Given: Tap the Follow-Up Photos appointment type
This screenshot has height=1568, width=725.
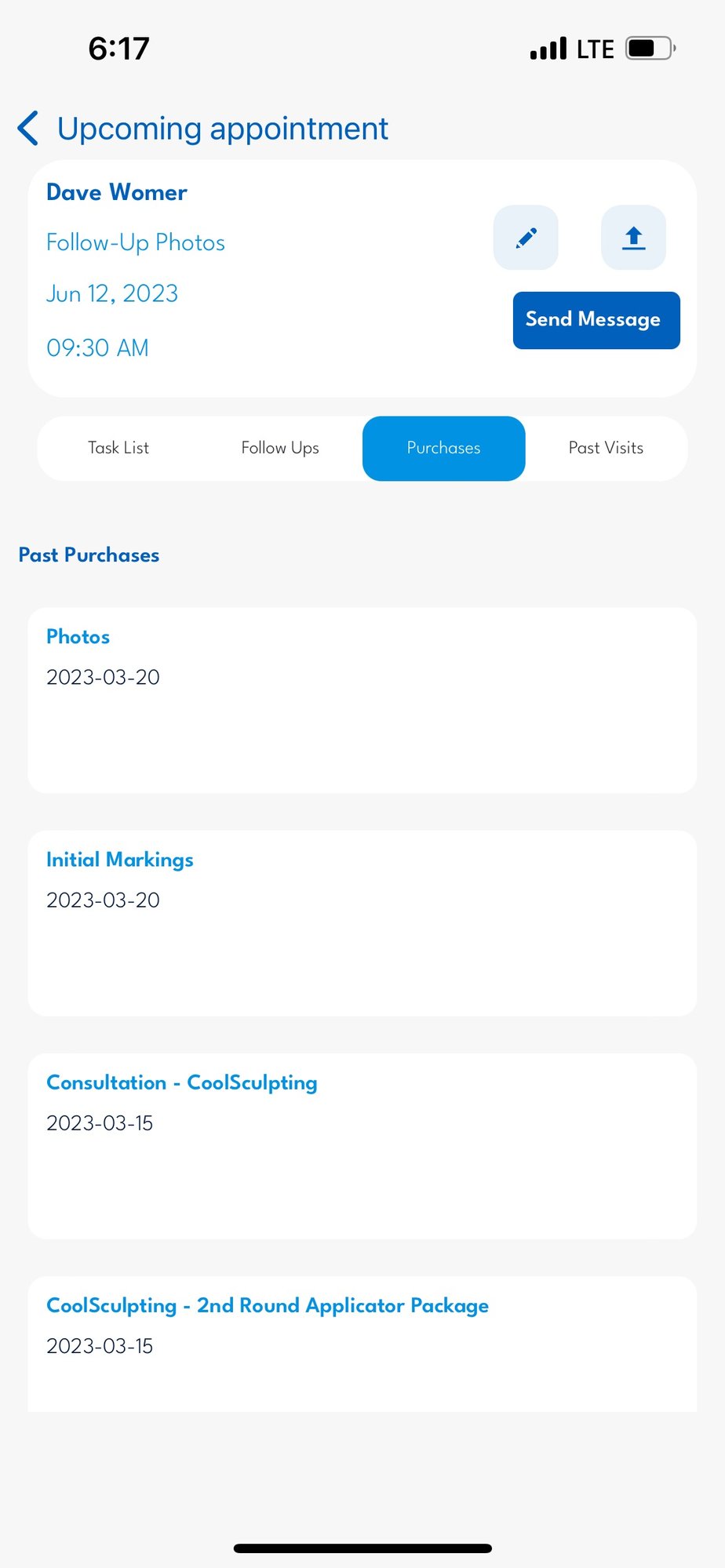Looking at the screenshot, I should 136,242.
